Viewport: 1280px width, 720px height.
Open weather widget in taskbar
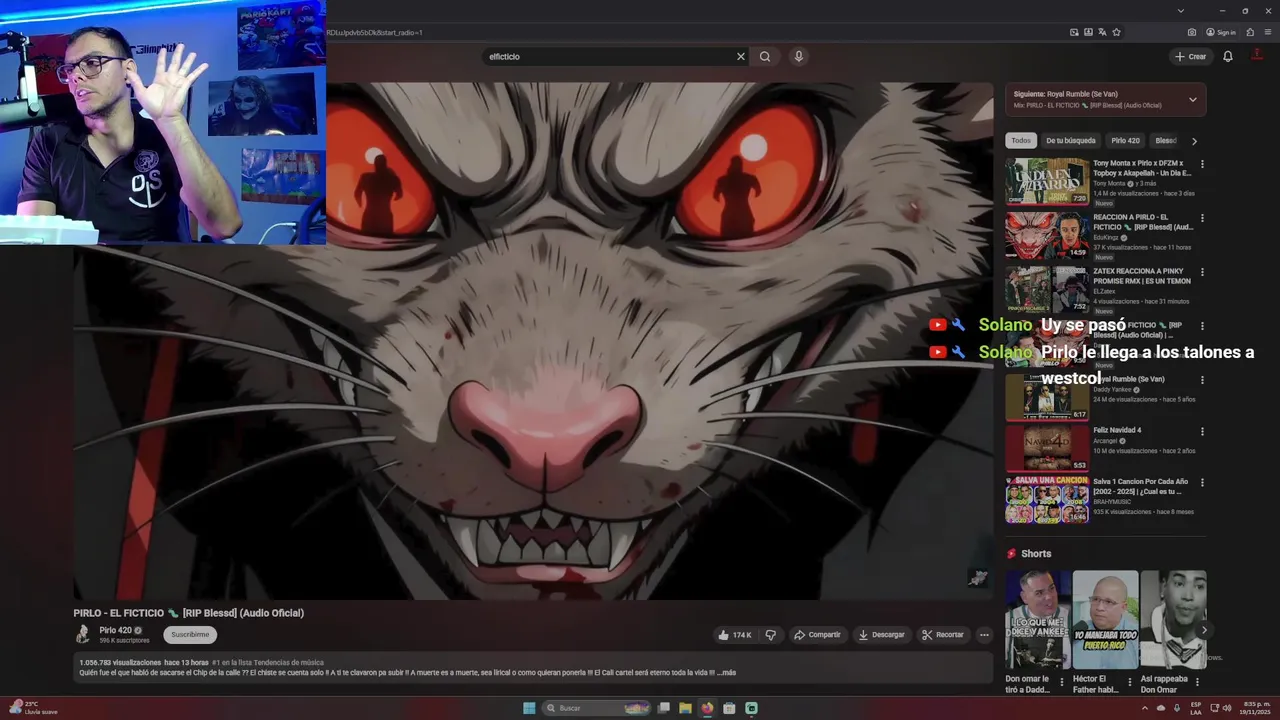[34, 708]
